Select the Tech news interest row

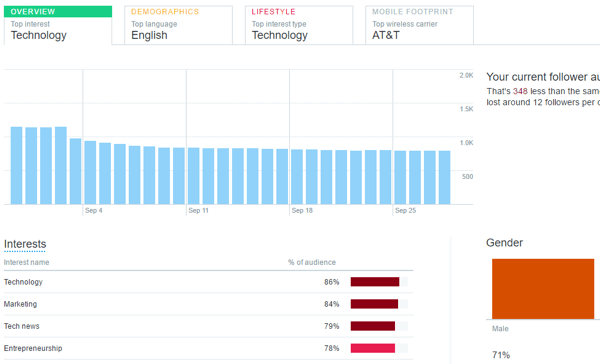pos(209,326)
